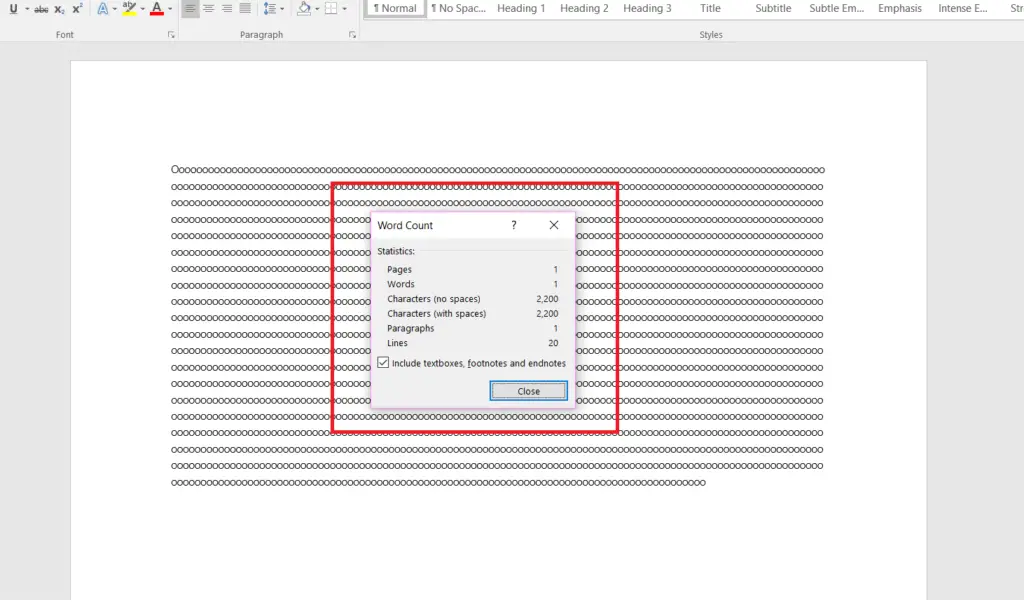
Task: Select the Title style
Action: pos(710,9)
